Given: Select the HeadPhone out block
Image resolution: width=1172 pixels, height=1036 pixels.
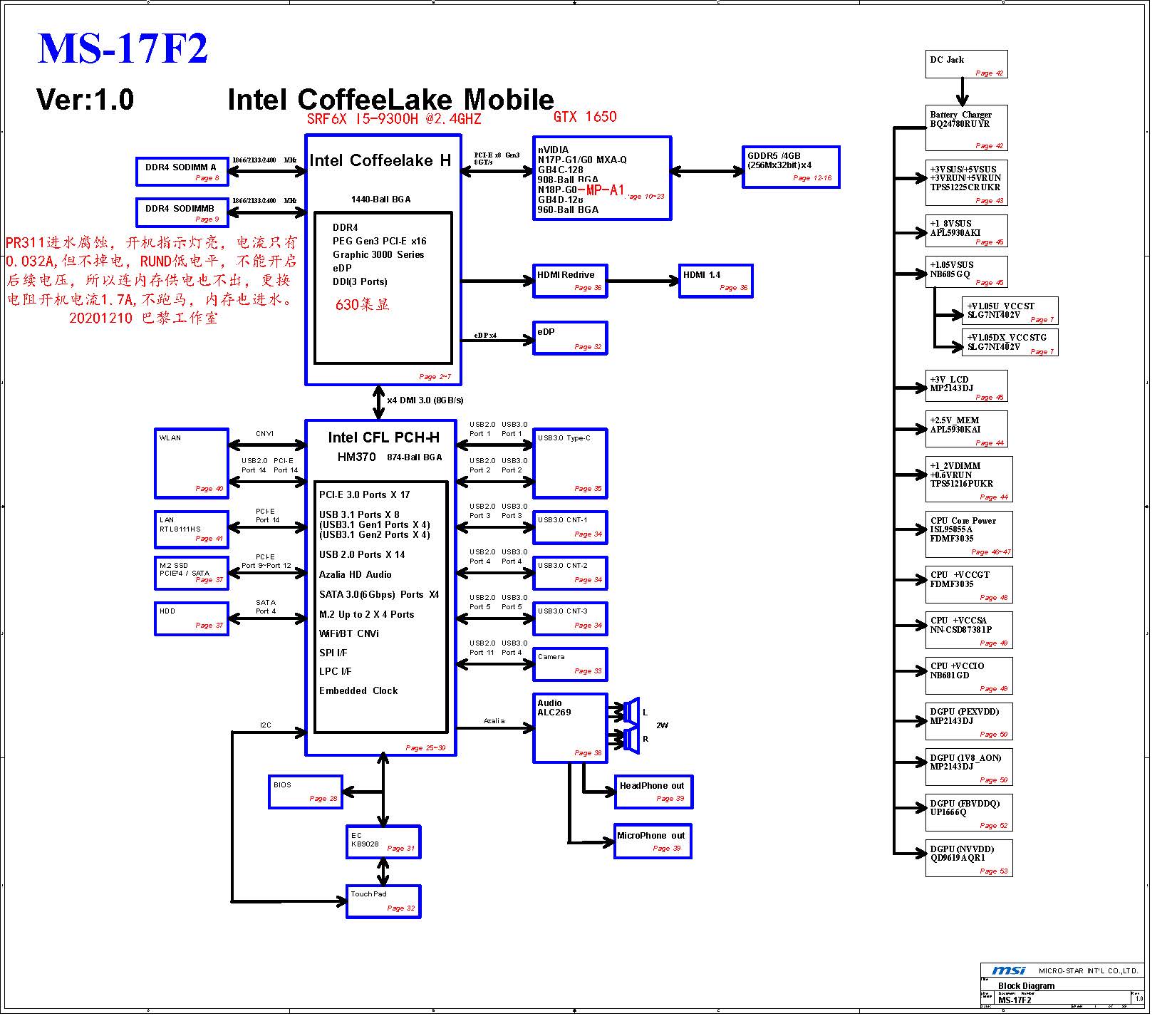Looking at the screenshot, I should 653,792.
